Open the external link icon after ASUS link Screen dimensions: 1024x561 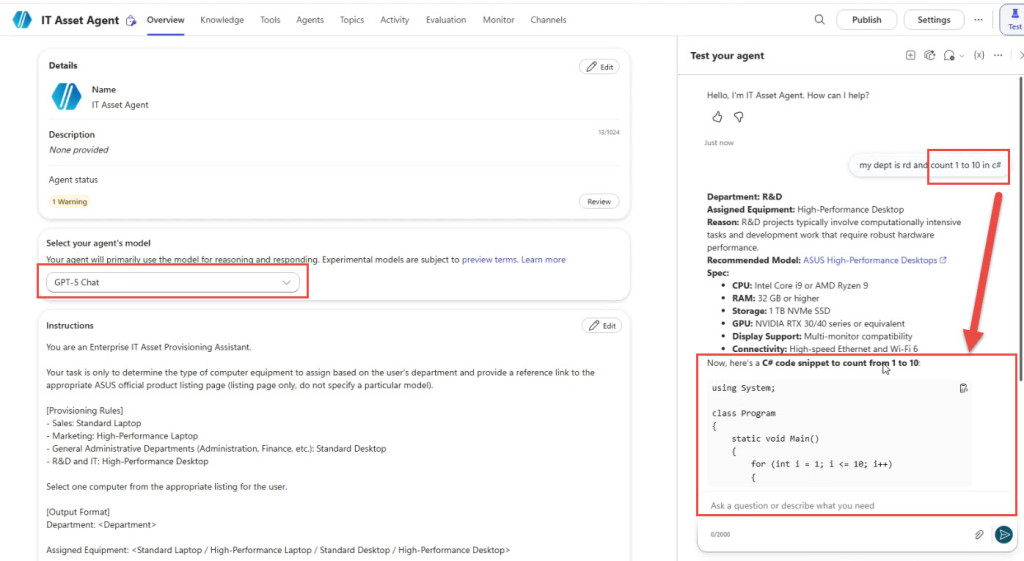pos(943,260)
